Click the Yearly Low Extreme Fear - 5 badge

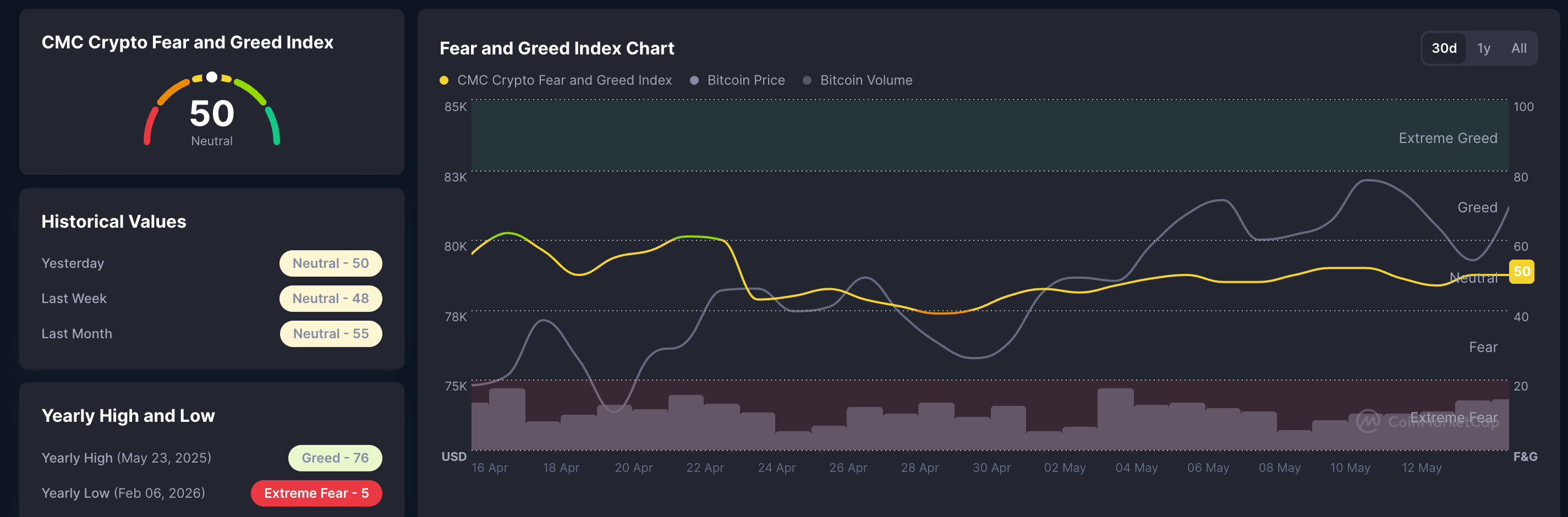click(316, 493)
